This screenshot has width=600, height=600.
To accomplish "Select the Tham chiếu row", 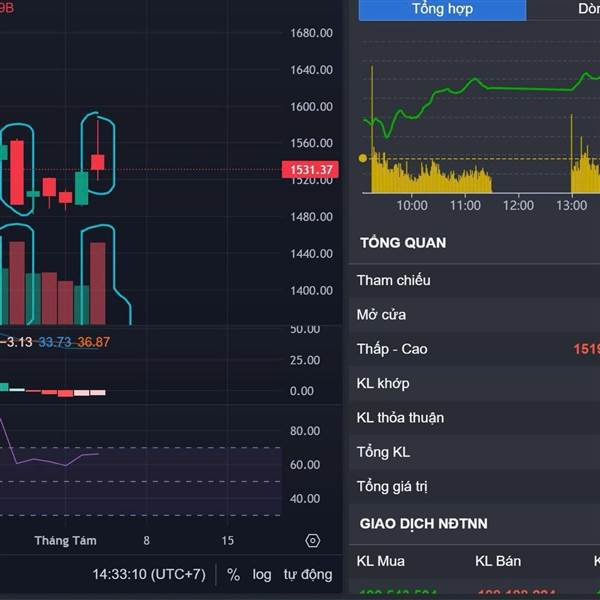I will coord(474,280).
